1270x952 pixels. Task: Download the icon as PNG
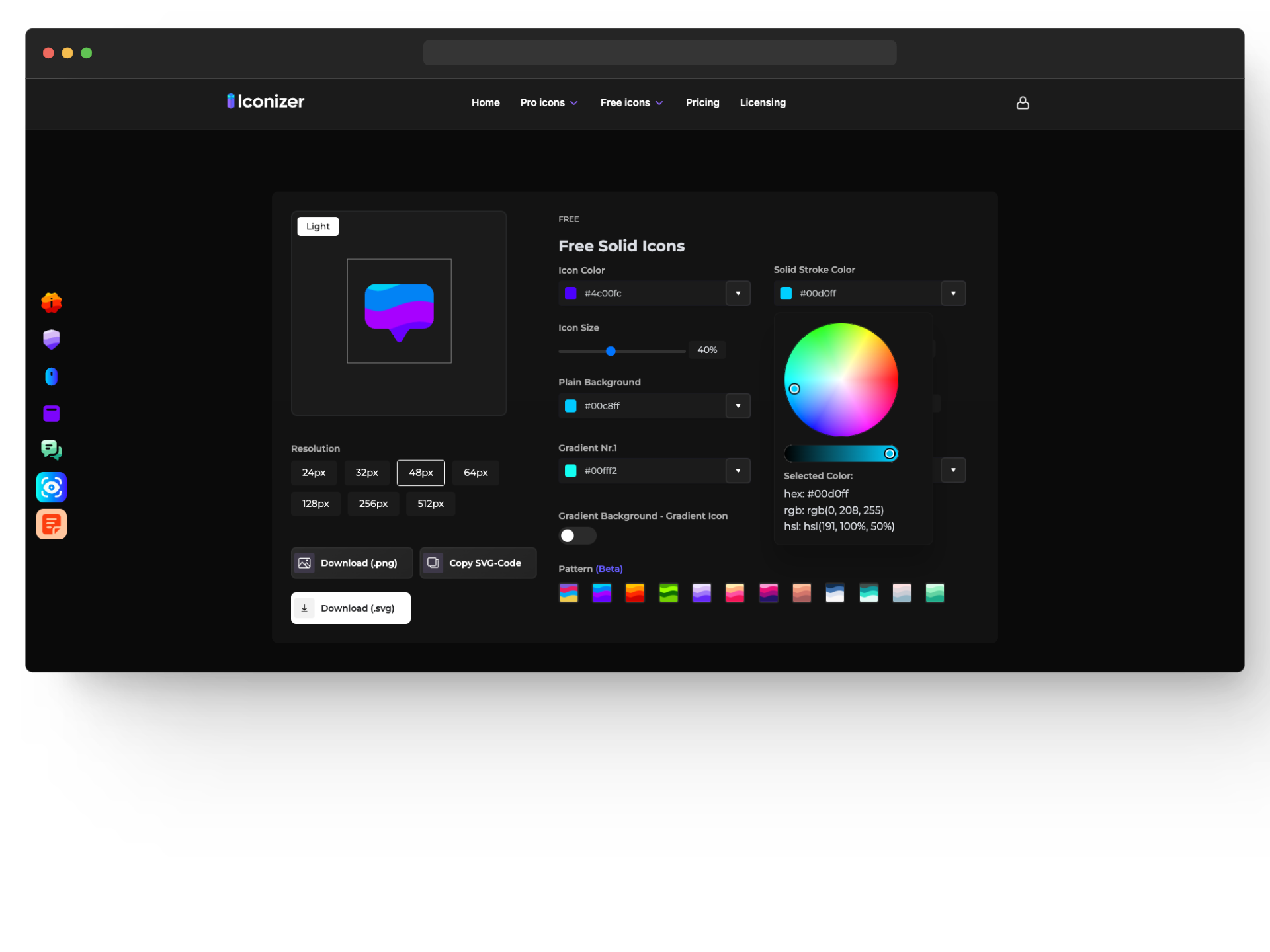(x=351, y=563)
